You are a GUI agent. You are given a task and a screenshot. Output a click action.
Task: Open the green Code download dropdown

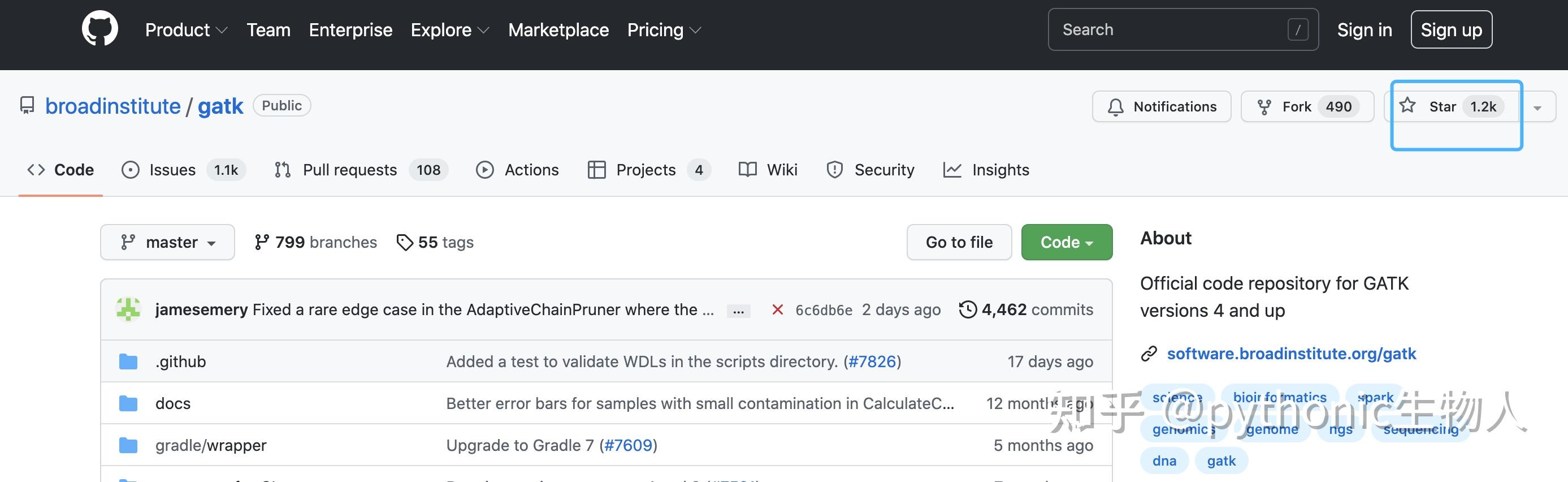[x=1067, y=242]
